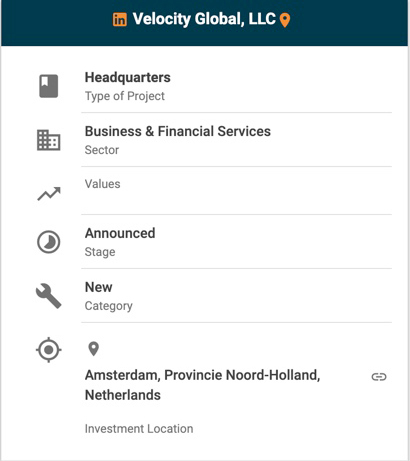Click the orange map pin in header
410x461 pixels.
click(285, 20)
